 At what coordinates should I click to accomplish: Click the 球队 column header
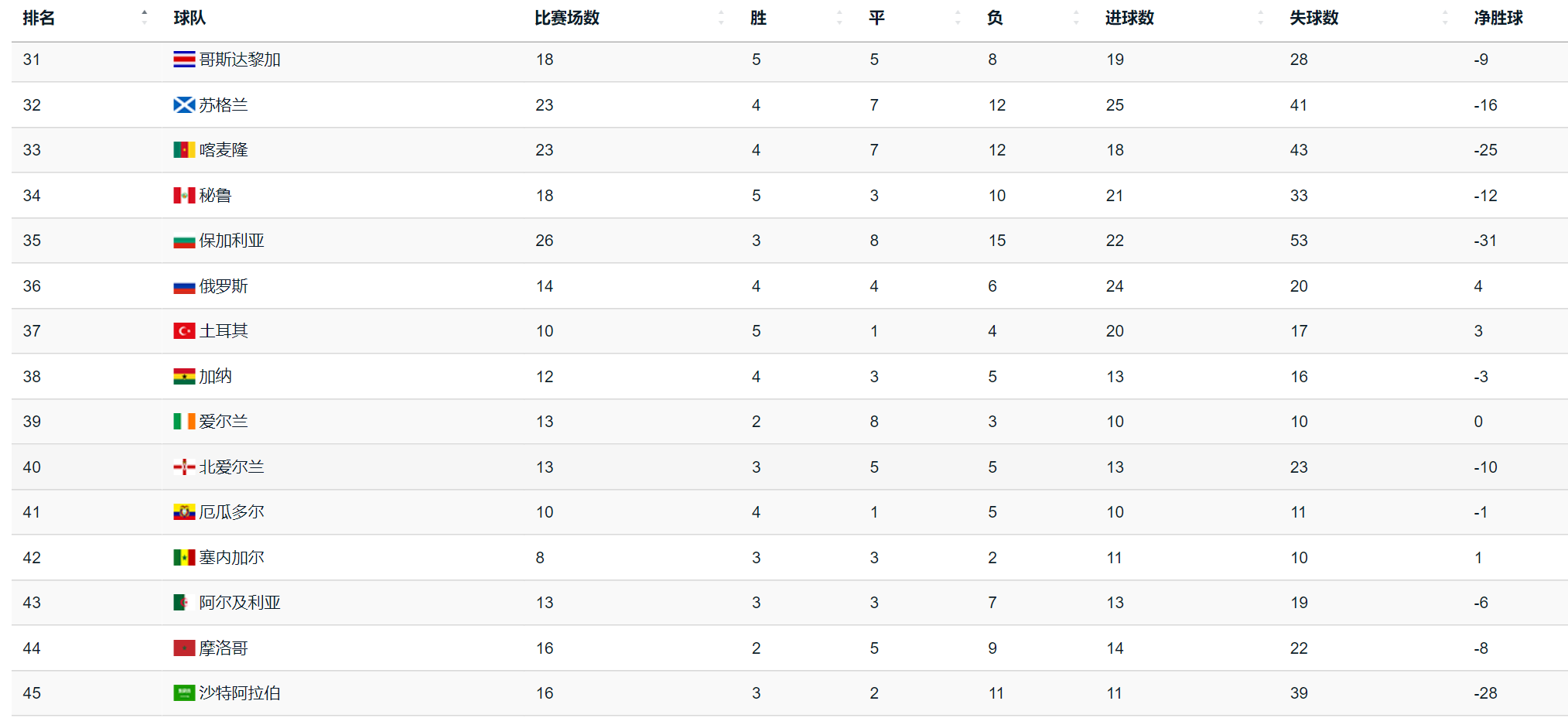(190, 18)
